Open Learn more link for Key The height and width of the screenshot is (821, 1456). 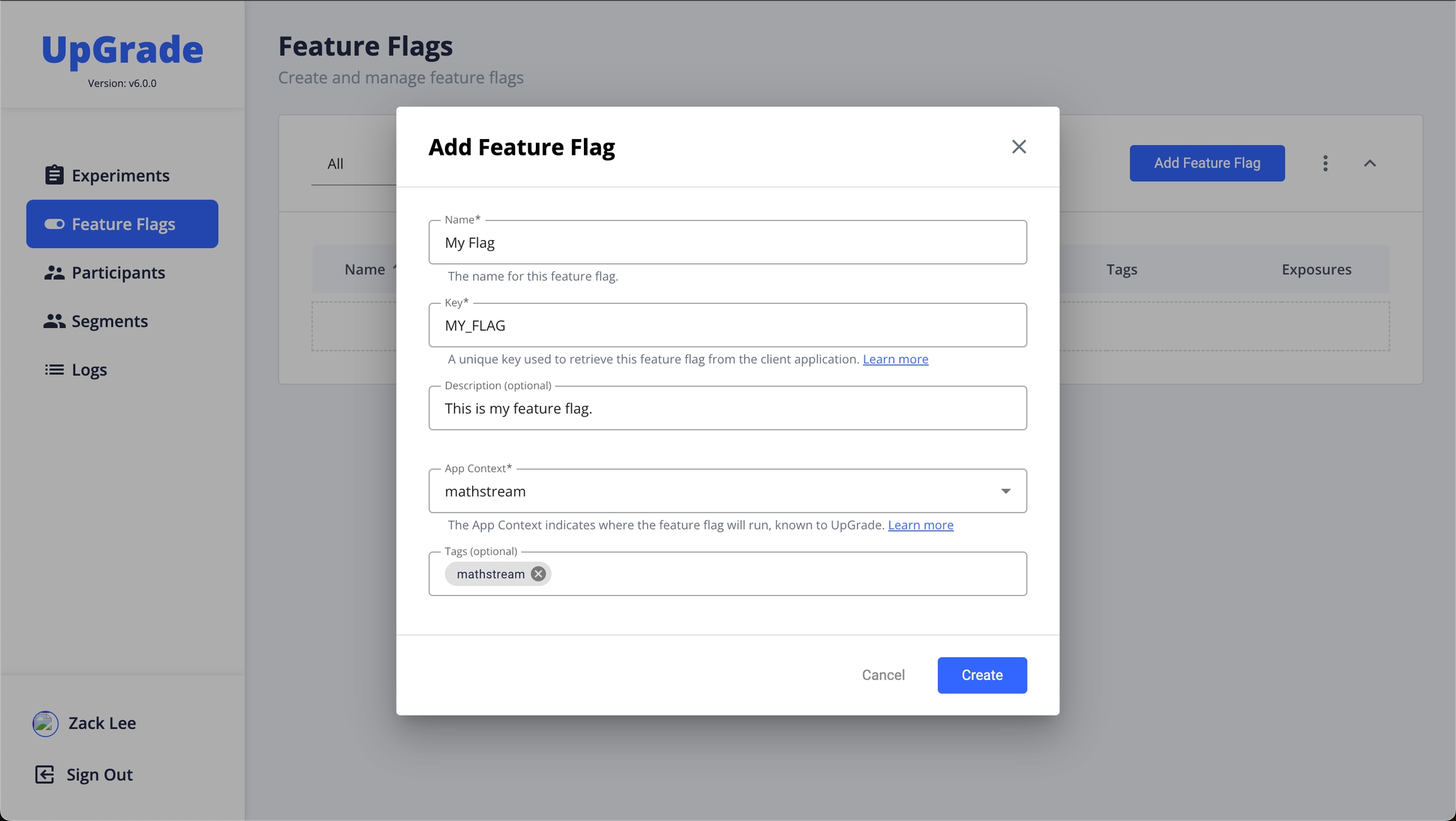(x=895, y=359)
